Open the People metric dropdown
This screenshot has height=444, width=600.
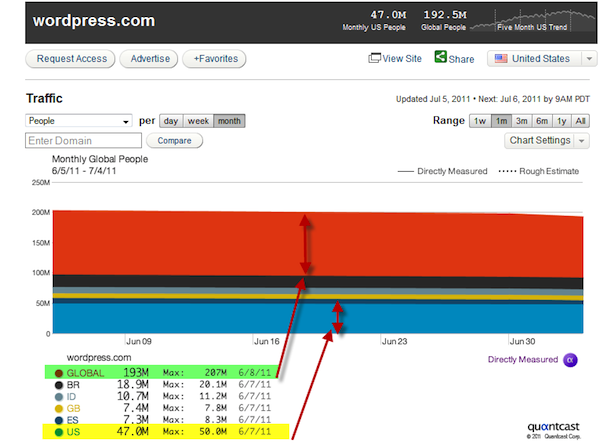[x=78, y=121]
